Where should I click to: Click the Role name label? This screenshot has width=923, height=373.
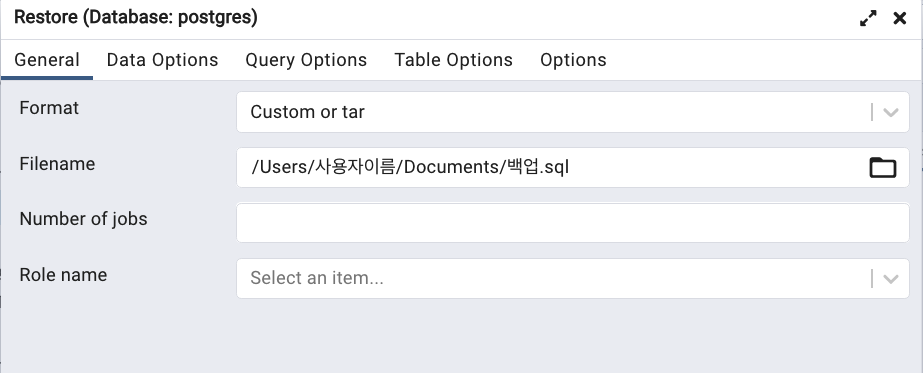tap(63, 275)
